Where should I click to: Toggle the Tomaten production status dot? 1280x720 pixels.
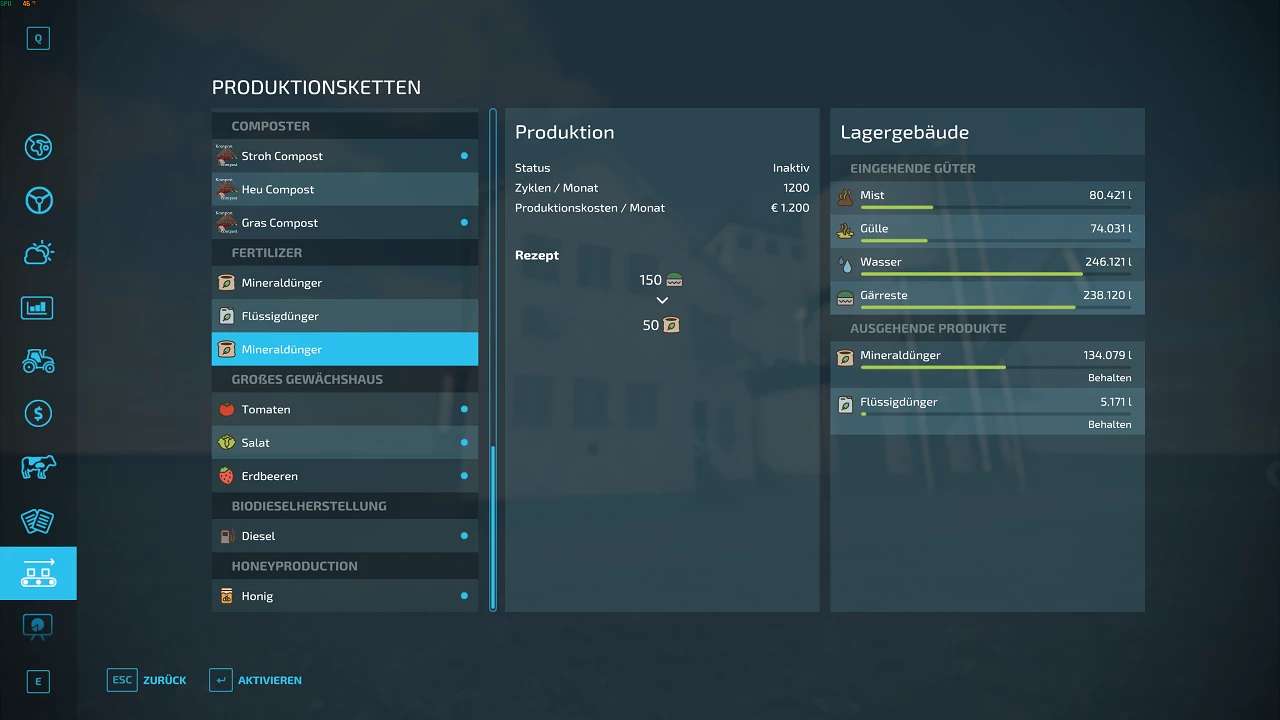(x=464, y=409)
